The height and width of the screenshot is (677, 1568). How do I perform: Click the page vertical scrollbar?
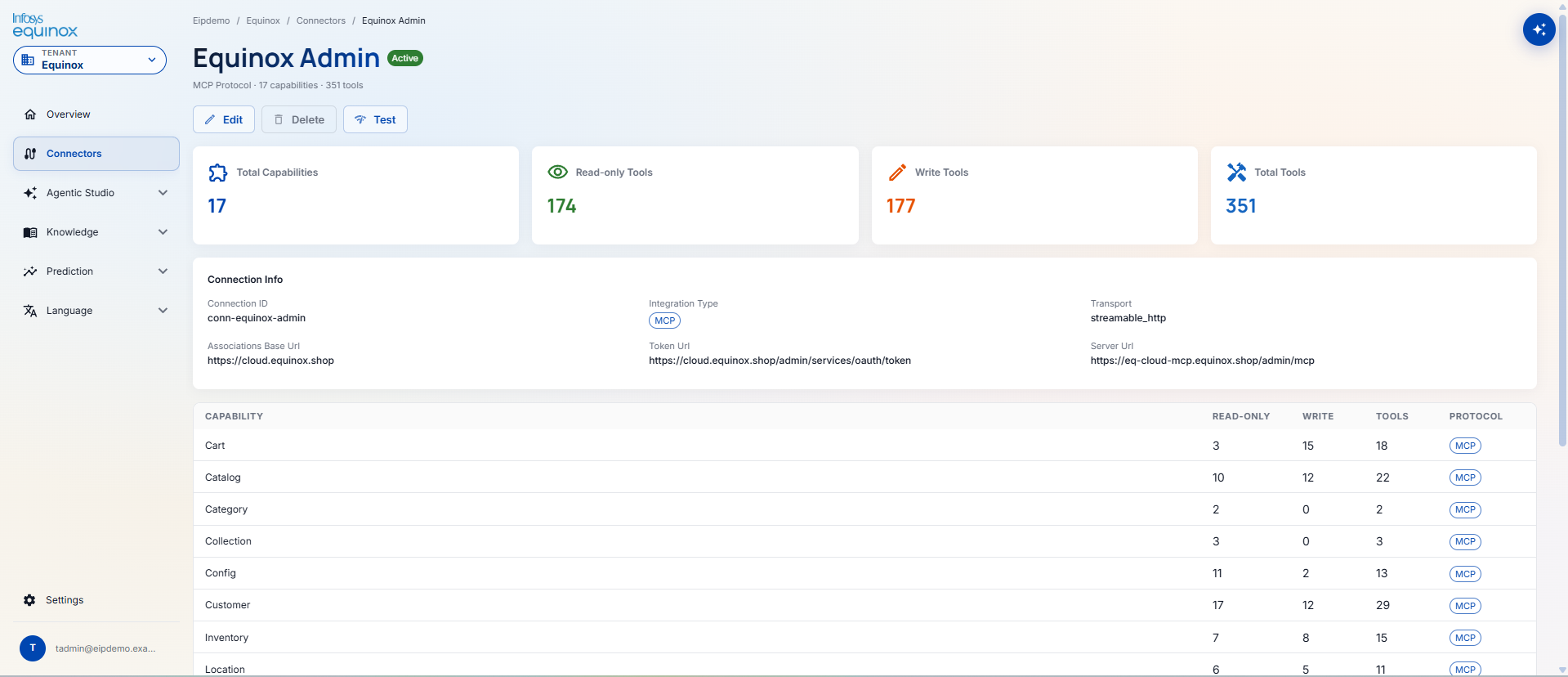[x=1562, y=229]
